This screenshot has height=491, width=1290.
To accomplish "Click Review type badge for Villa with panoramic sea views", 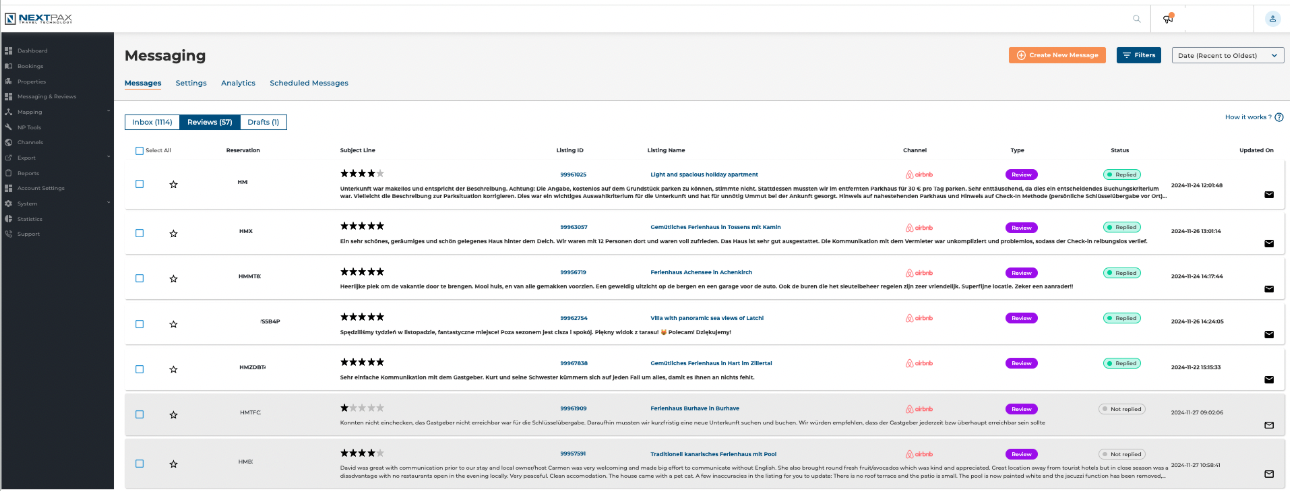I will point(1021,318).
